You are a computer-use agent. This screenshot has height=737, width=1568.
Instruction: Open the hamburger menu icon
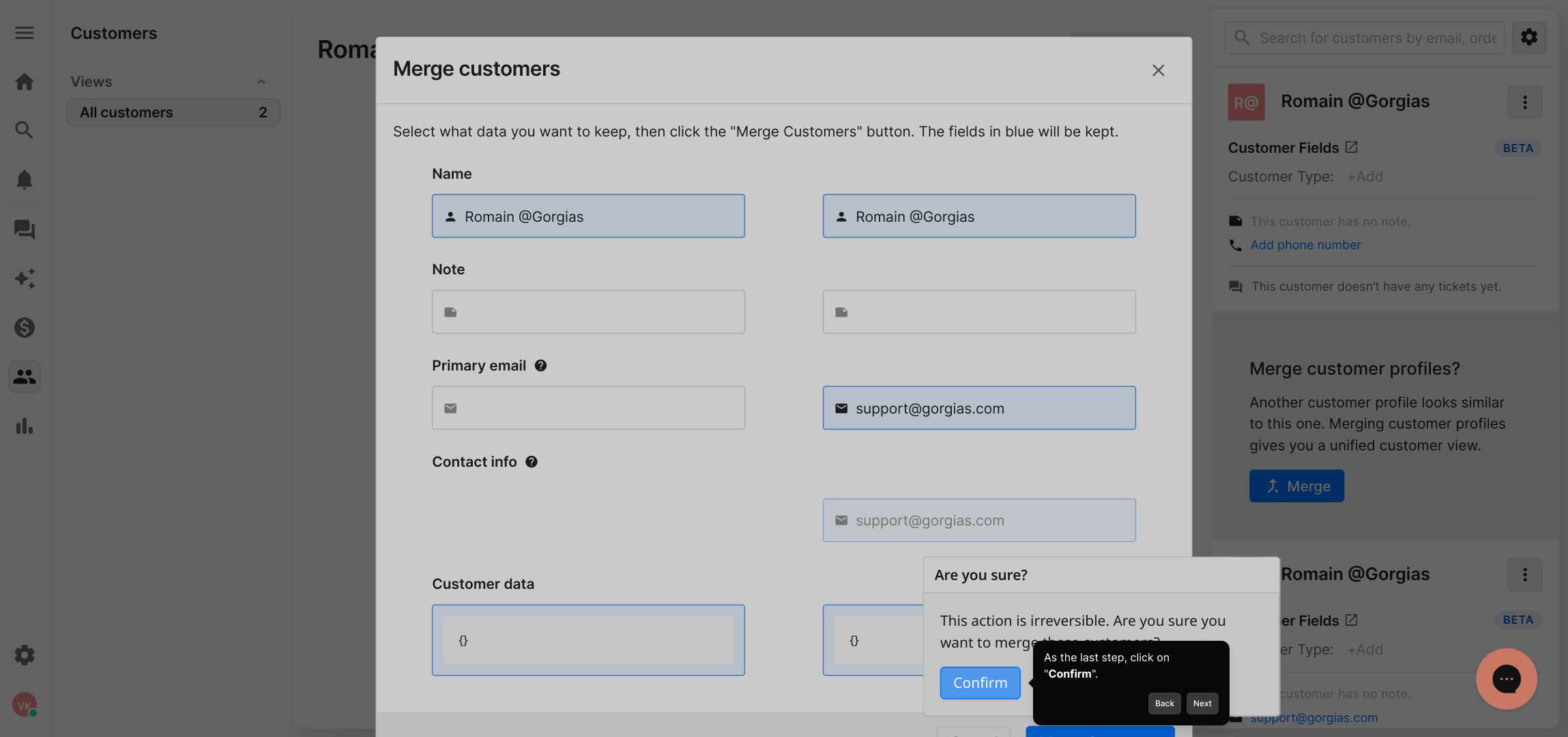[x=25, y=33]
